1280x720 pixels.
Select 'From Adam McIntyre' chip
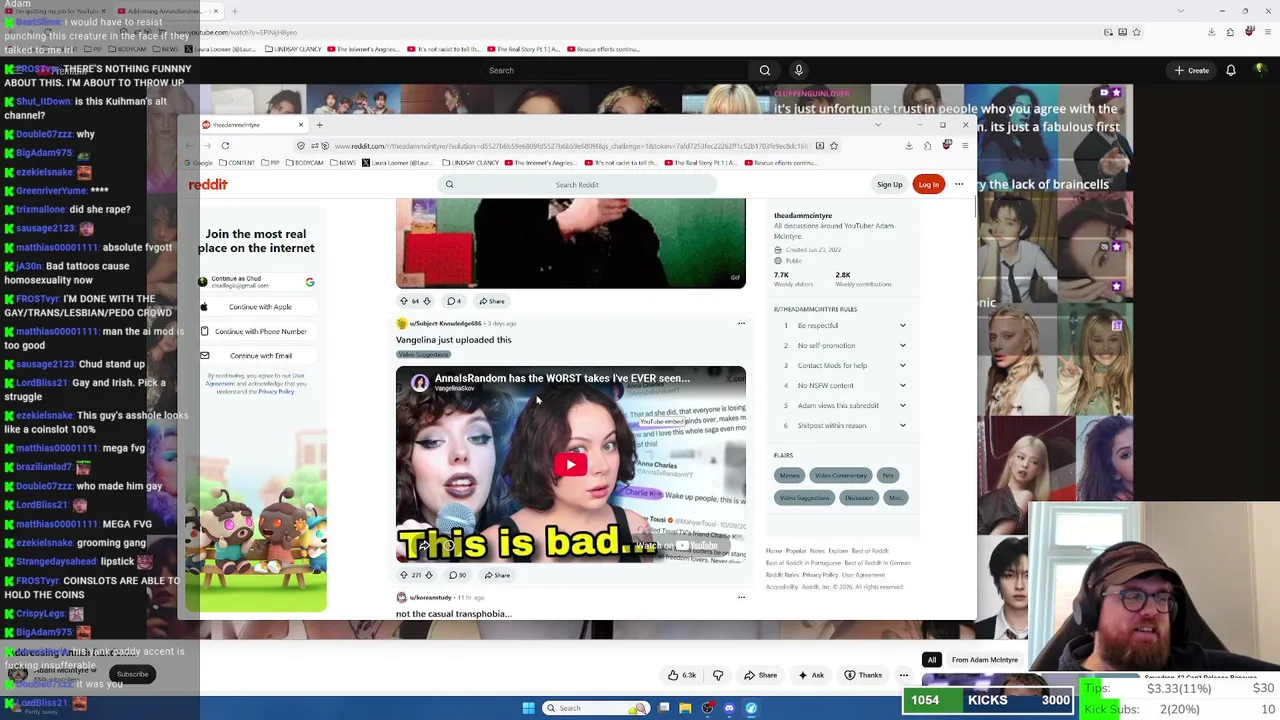985,660
